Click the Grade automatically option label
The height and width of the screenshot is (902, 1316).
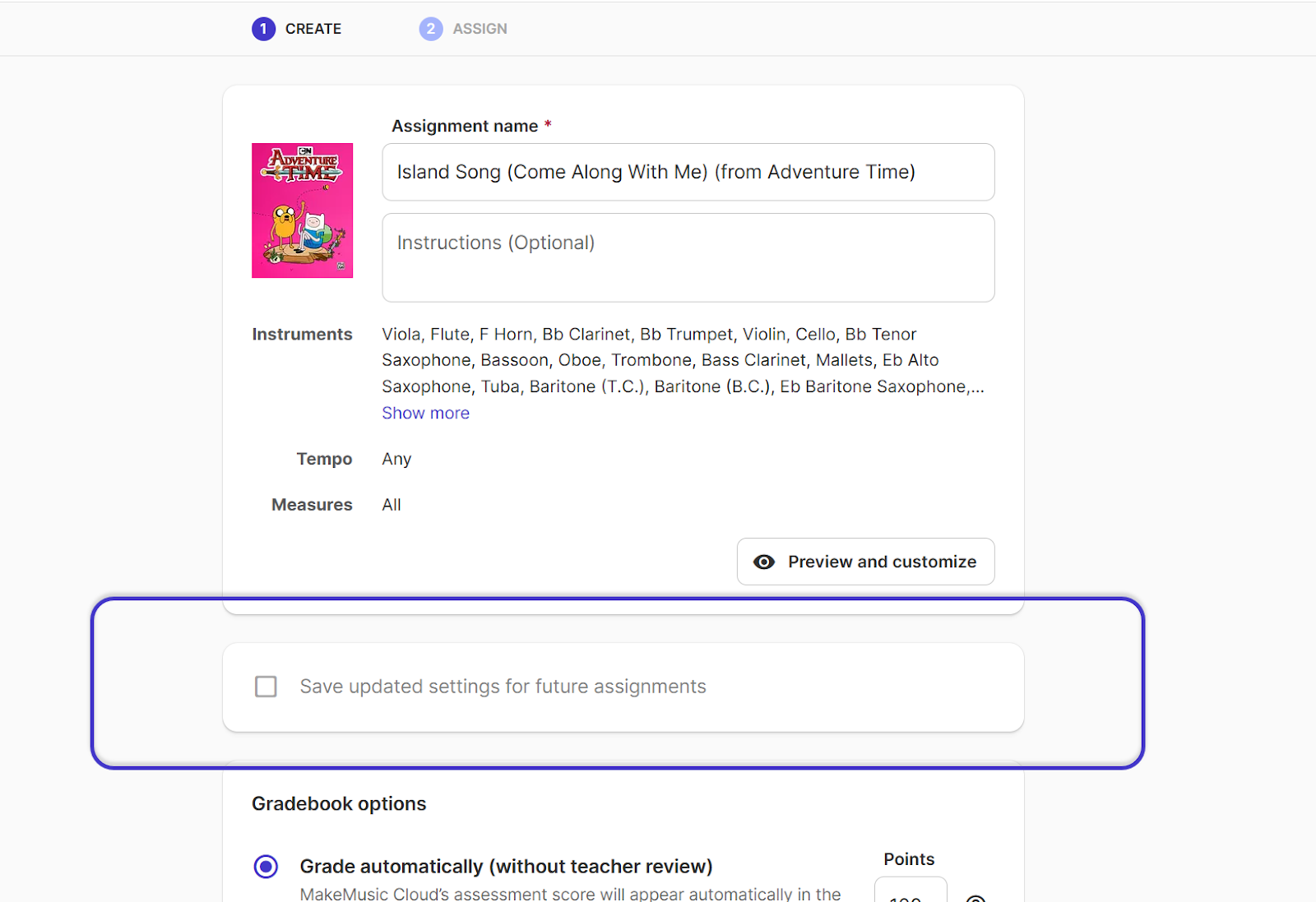(x=506, y=867)
